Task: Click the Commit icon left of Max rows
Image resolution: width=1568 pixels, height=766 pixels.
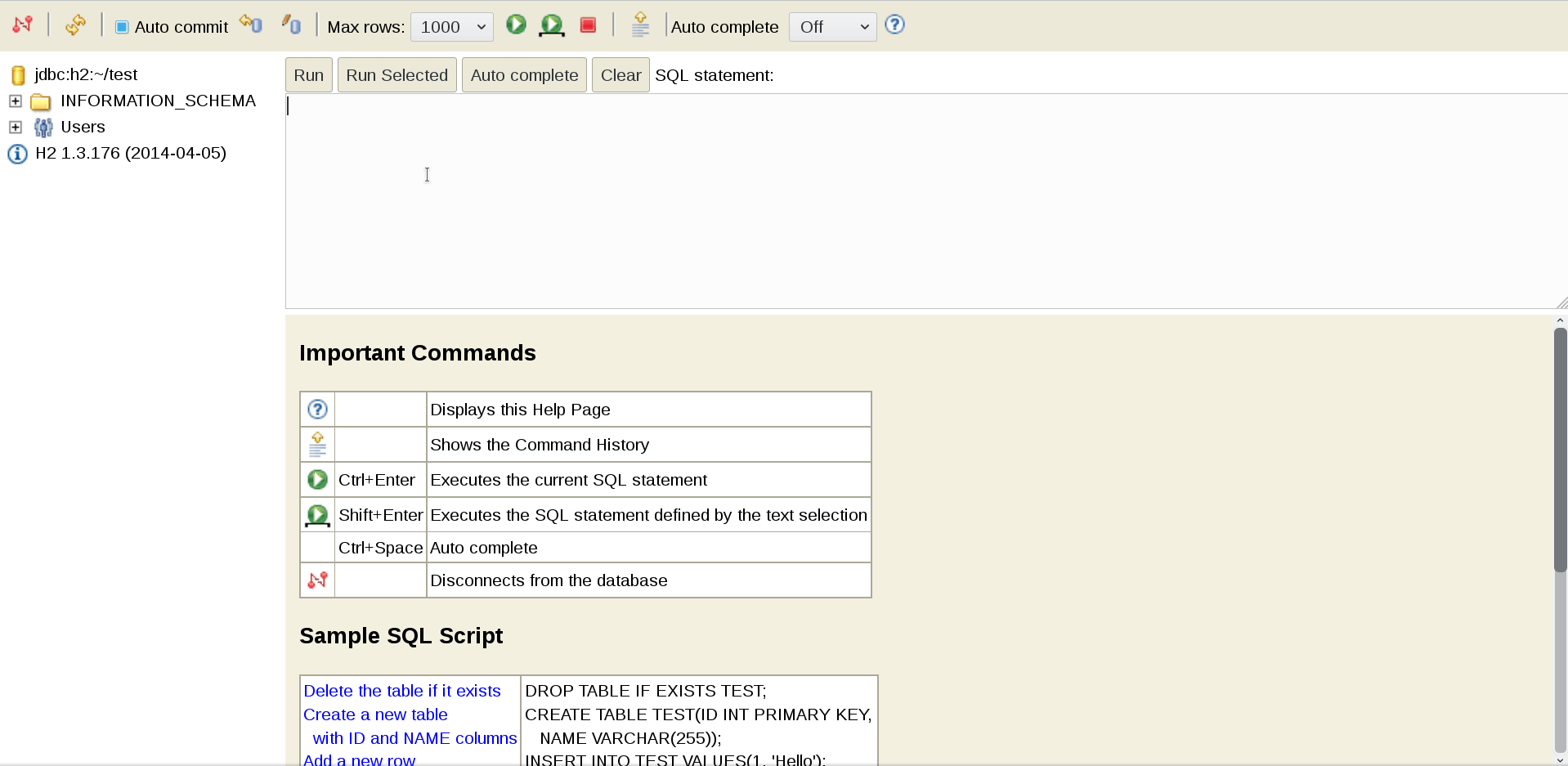Action: (291, 25)
